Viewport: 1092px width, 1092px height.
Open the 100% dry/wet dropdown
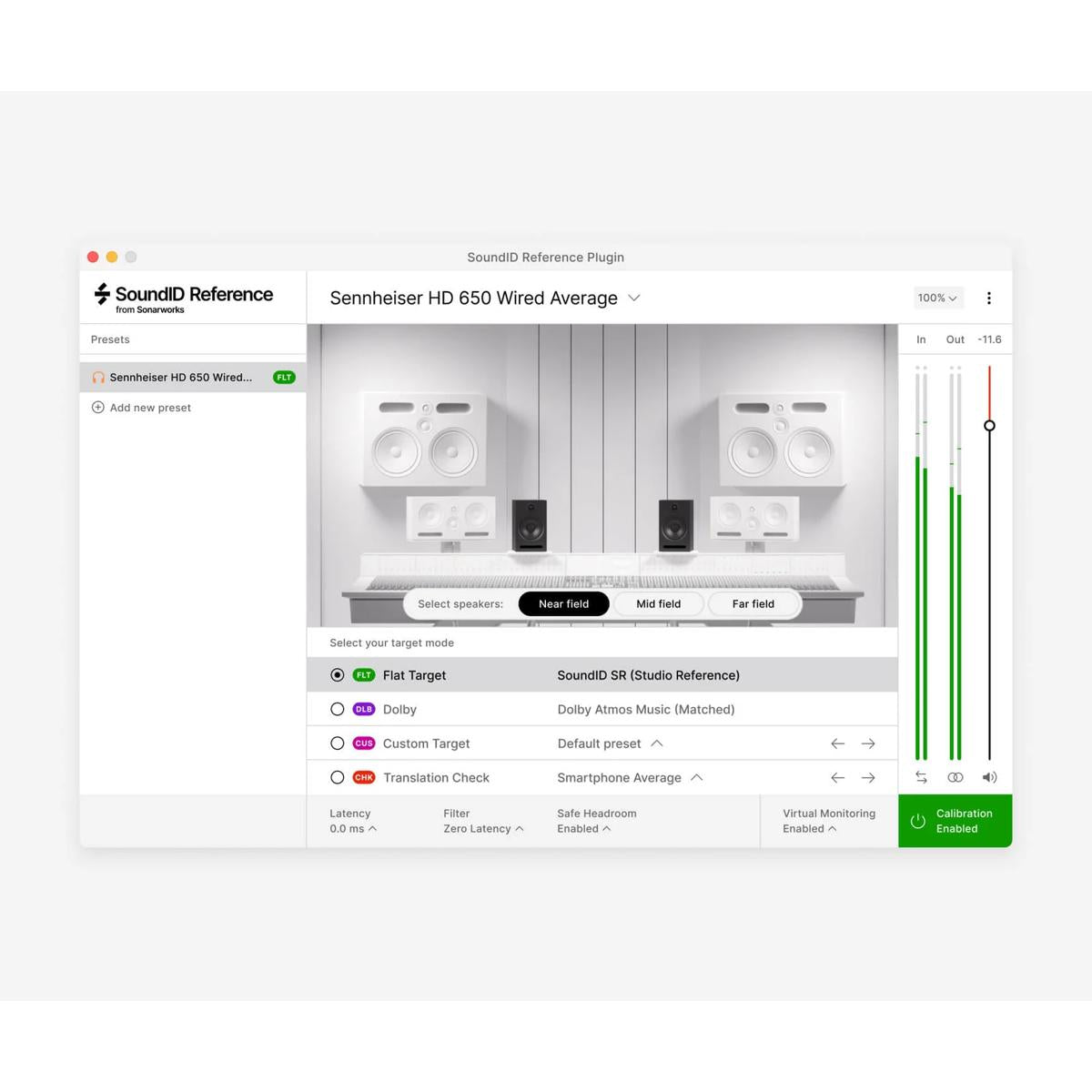coord(937,298)
